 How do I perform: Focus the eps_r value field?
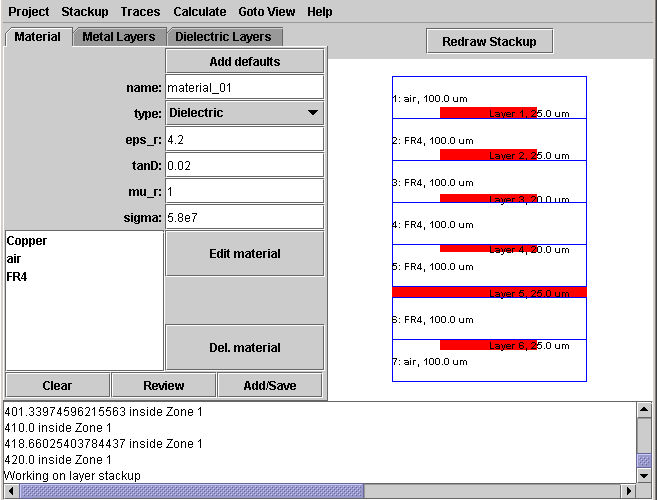tap(243, 139)
